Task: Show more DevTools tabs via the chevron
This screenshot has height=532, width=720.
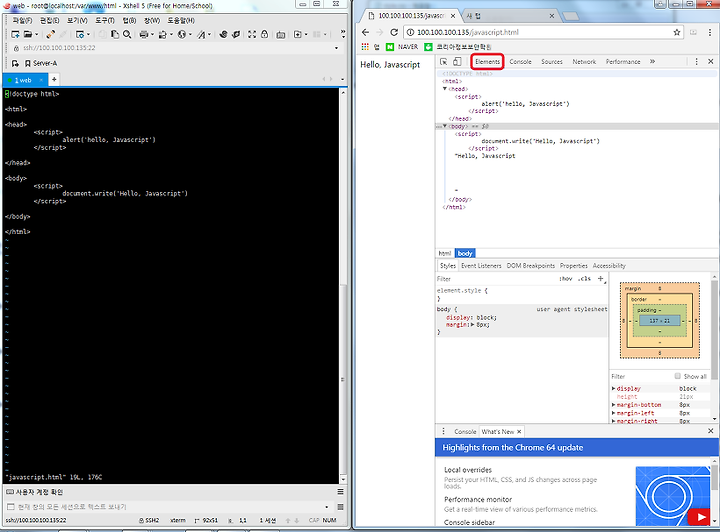Action: [x=652, y=62]
